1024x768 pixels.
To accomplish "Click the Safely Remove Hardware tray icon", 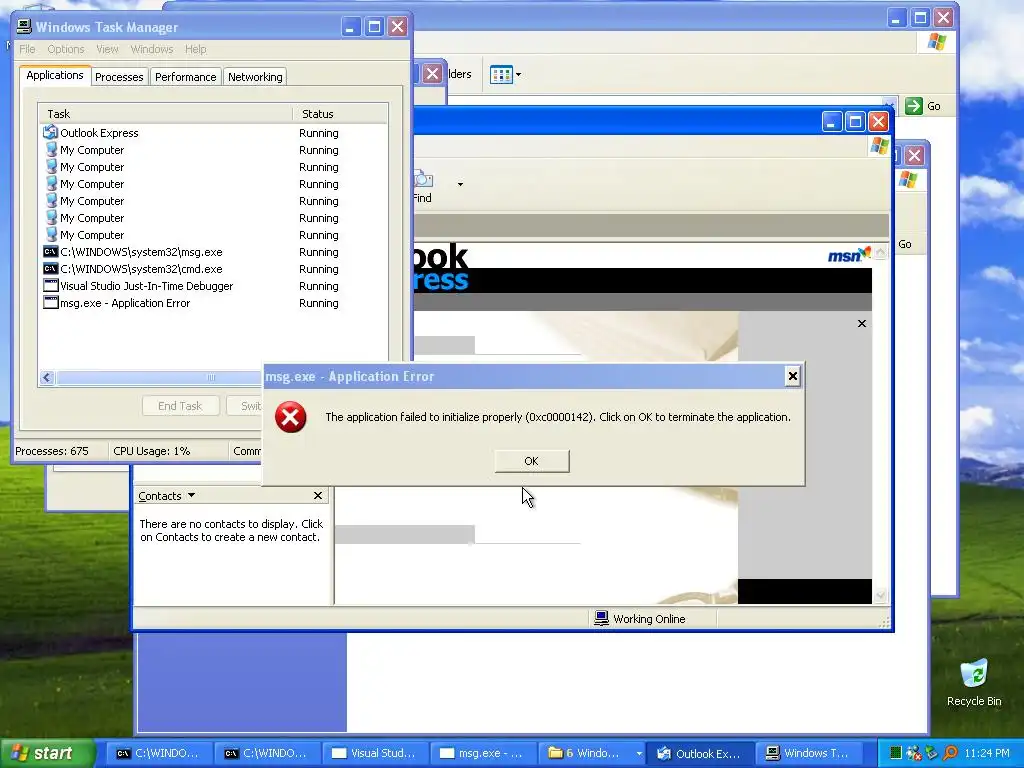I will (932, 753).
